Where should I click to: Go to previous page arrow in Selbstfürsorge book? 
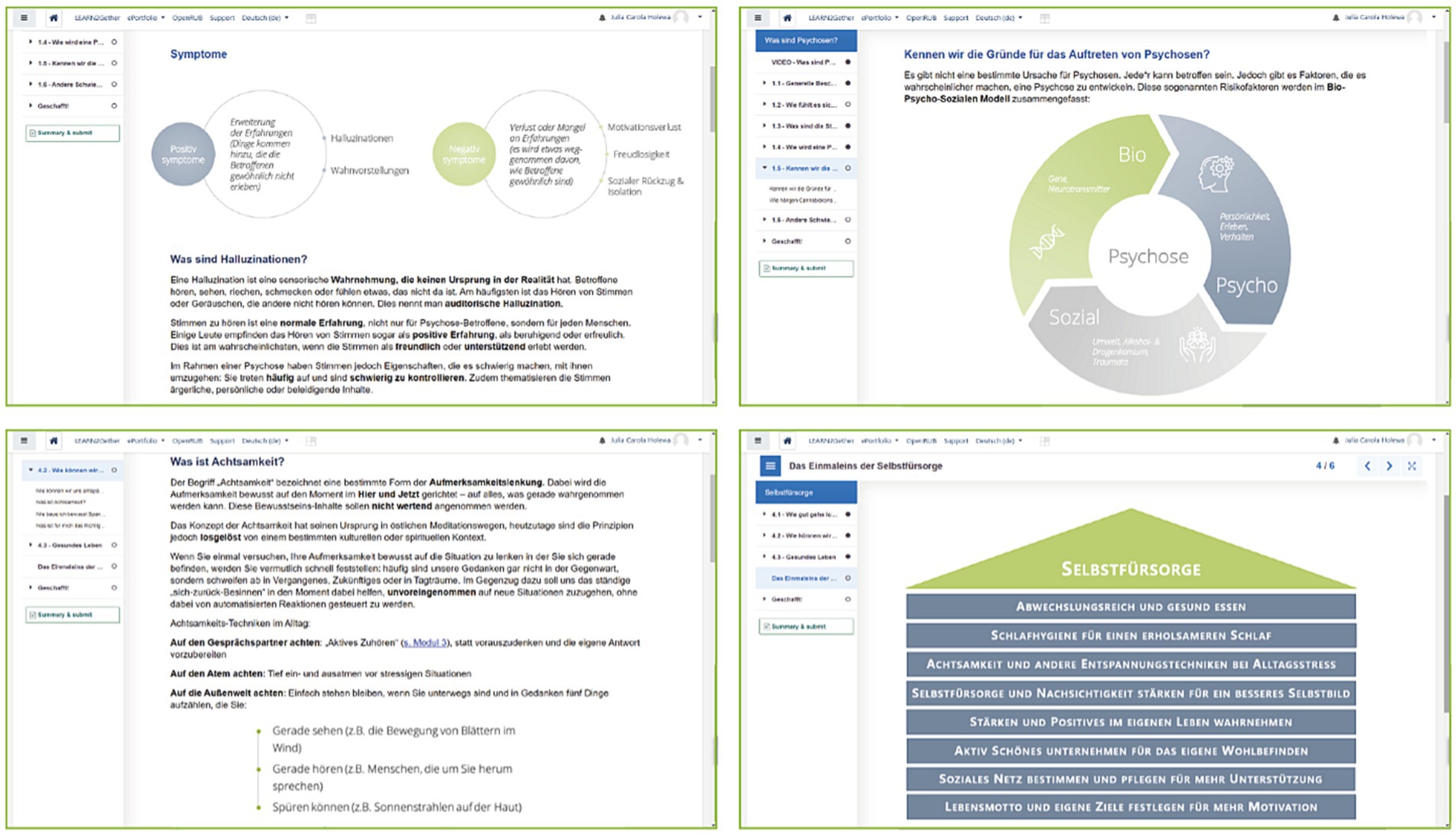(1367, 466)
